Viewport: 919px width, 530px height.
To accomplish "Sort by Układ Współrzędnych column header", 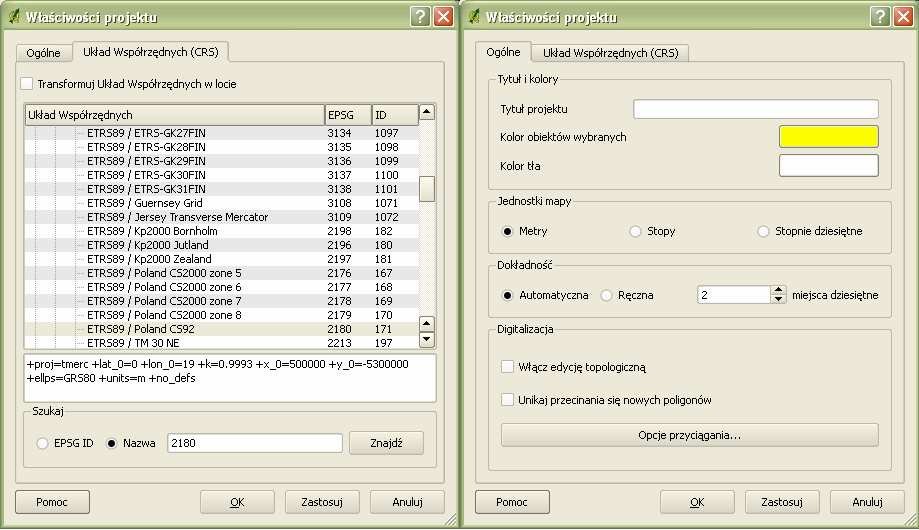I will click(175, 115).
